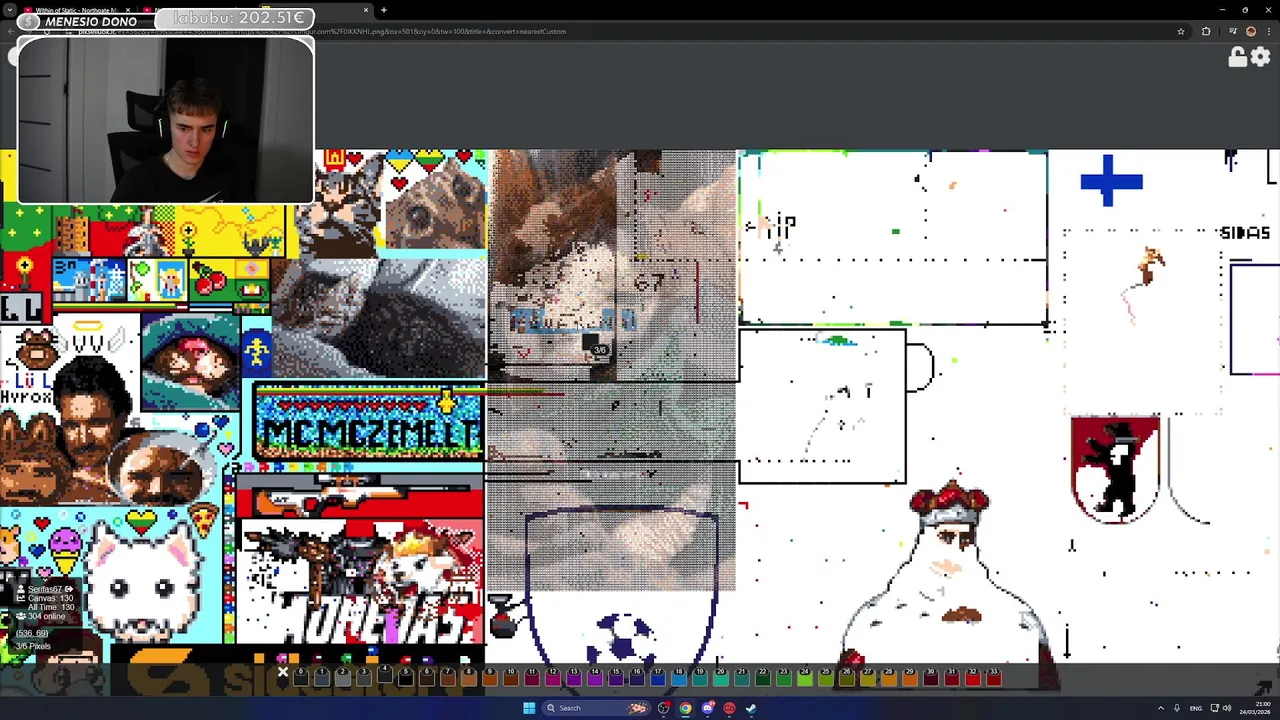
Task: Pick palette color 5
Action: pos(405,678)
